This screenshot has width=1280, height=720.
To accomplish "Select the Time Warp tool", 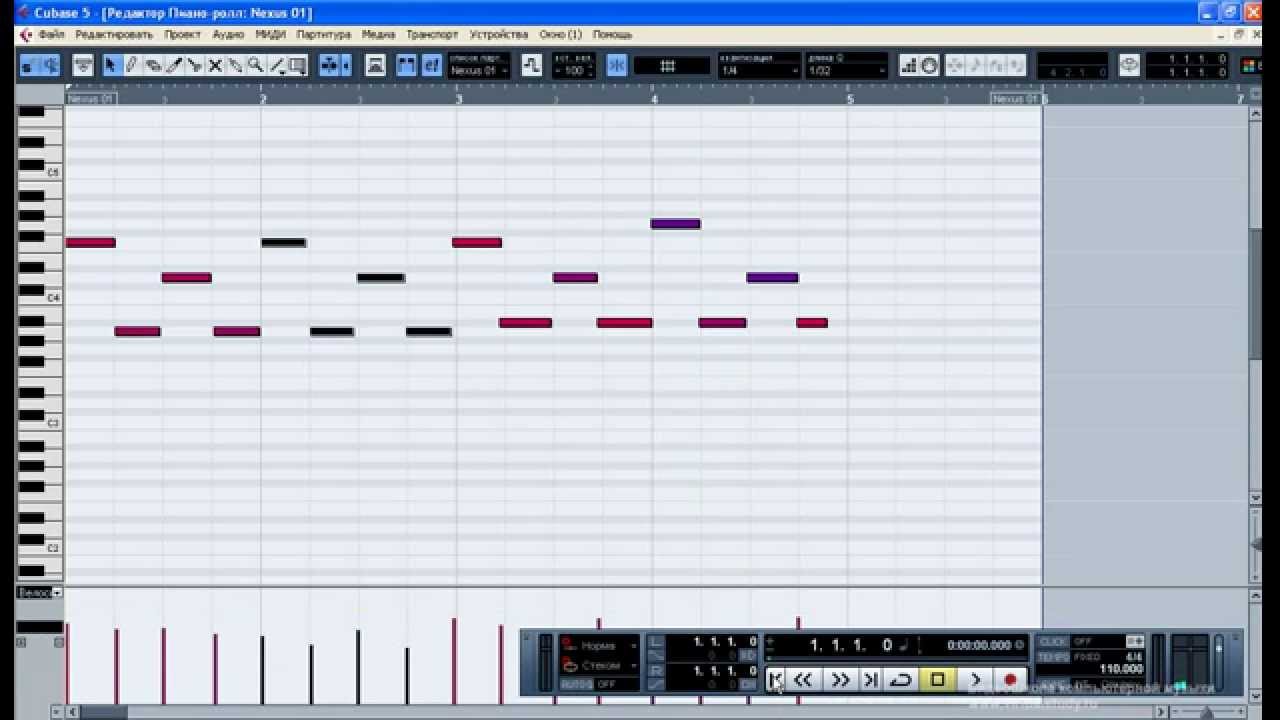I will 298,65.
